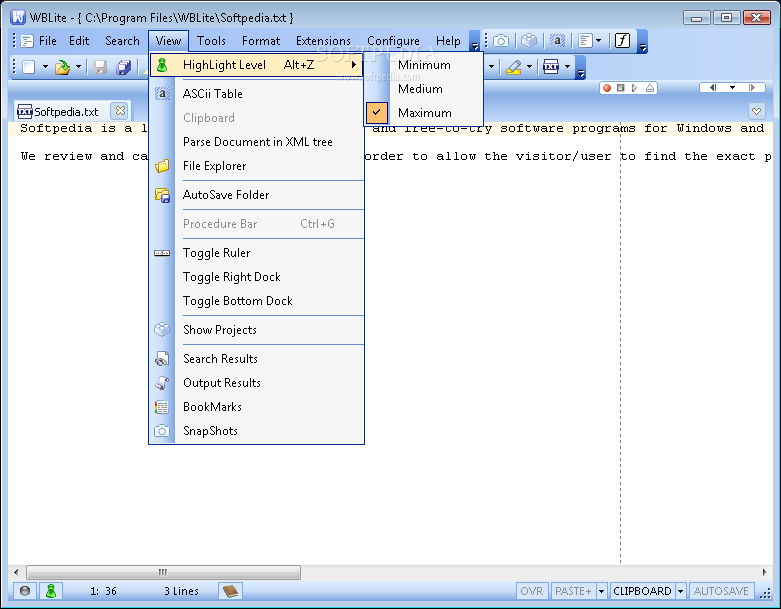Click the macro play triangle button
This screenshot has width=781, height=609.
tap(634, 88)
